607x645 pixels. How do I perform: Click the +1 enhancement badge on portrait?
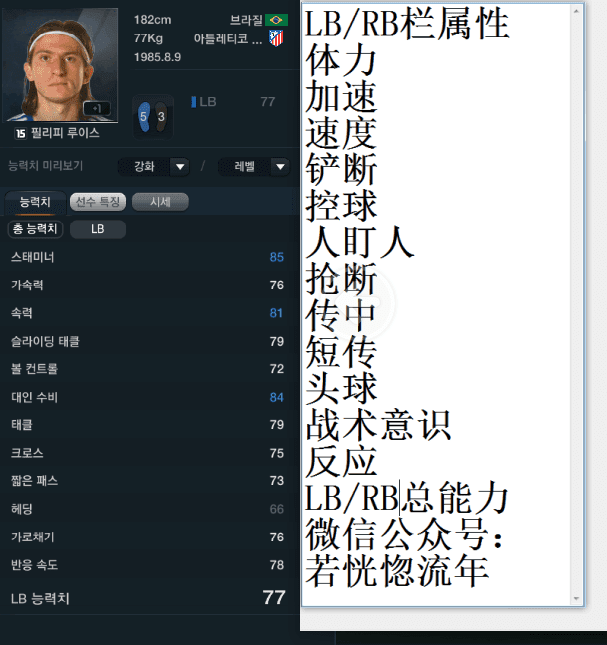click(x=97, y=108)
